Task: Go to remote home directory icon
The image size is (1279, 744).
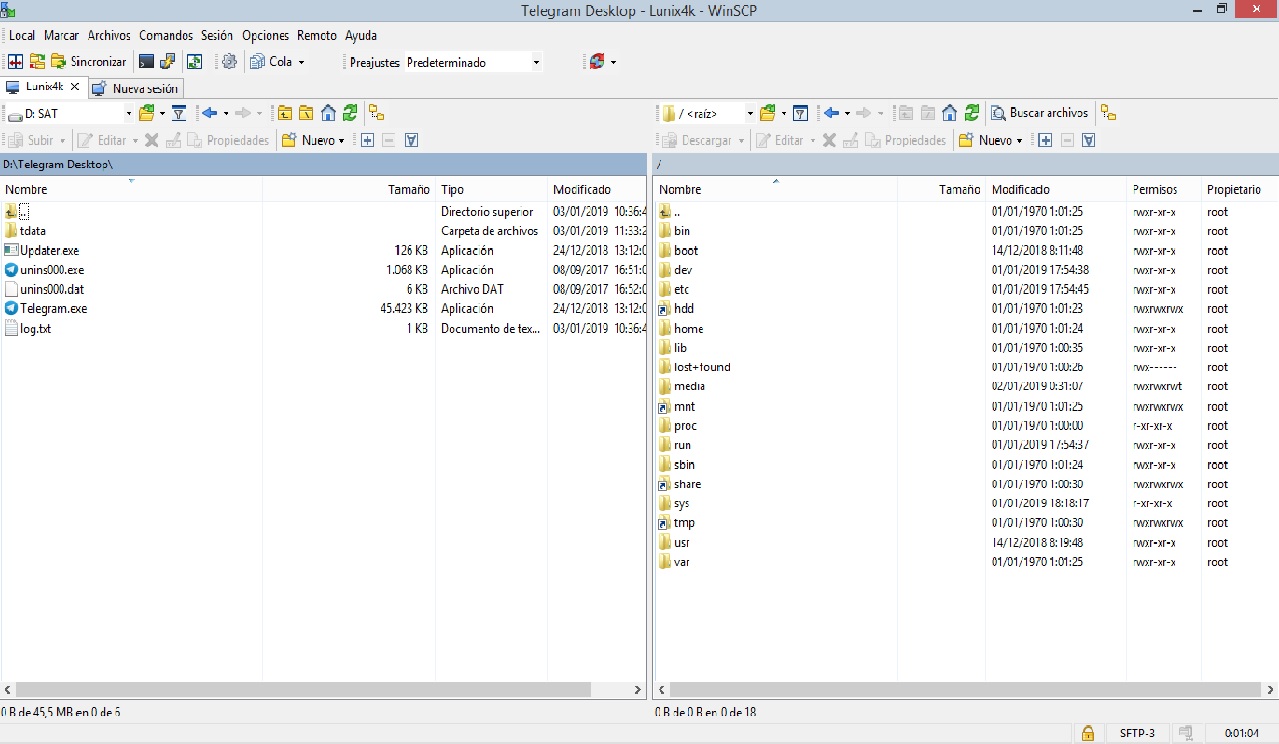Action: tap(949, 114)
